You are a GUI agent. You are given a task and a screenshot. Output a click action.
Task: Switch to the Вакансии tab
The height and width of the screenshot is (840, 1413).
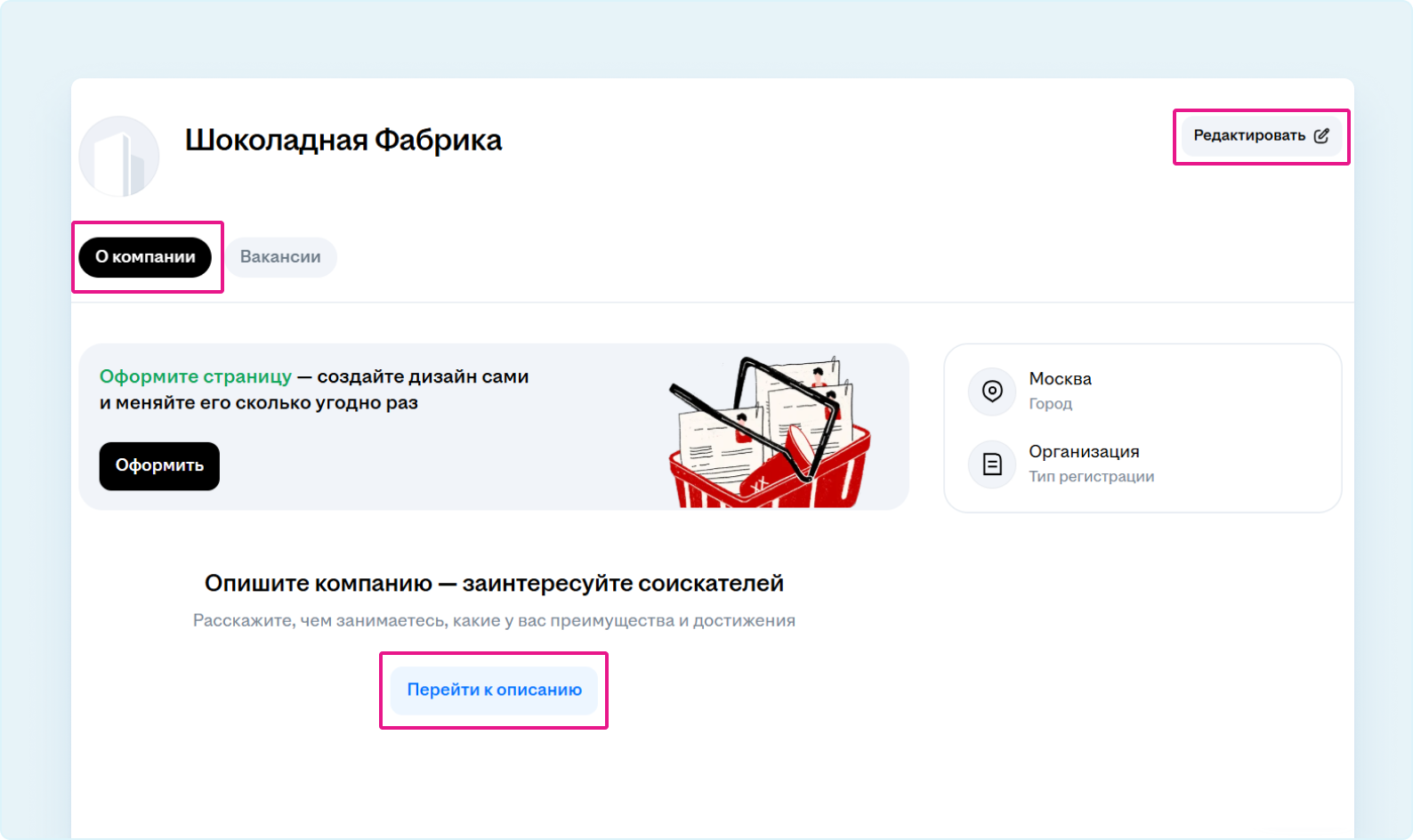click(280, 257)
